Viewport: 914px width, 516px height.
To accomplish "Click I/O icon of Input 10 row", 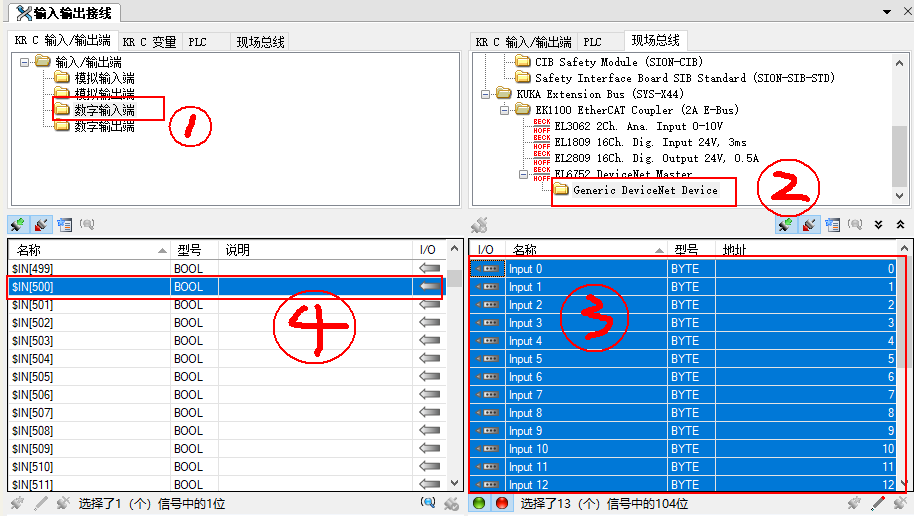I will pos(487,448).
